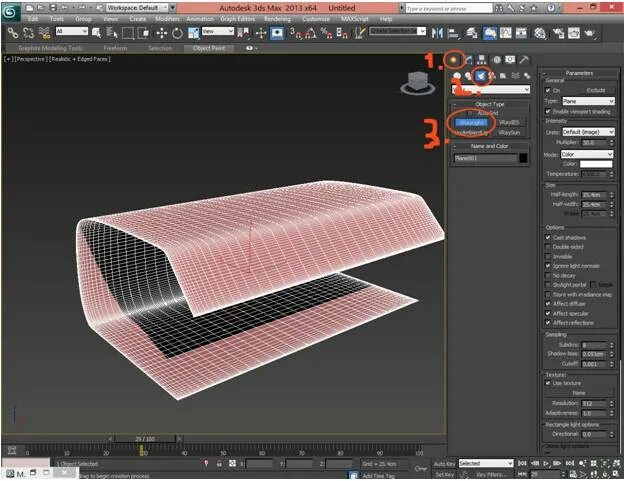
Task: Activate the Select and Rotate tool
Action: [x=177, y=33]
